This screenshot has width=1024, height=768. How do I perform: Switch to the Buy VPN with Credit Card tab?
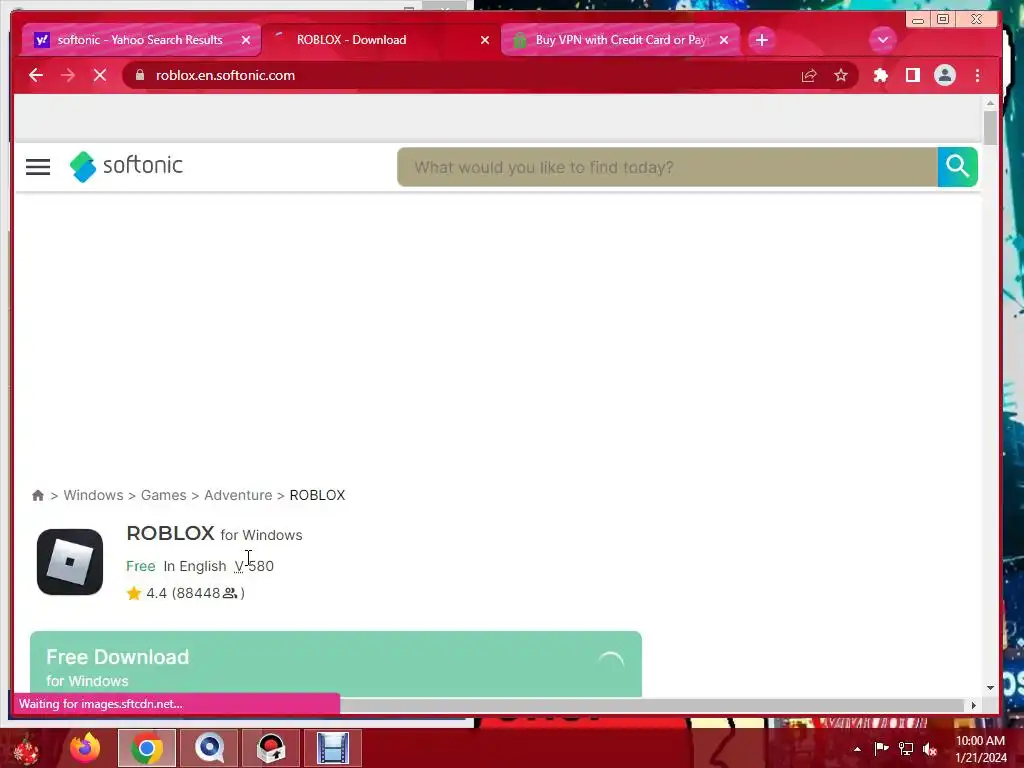point(620,40)
